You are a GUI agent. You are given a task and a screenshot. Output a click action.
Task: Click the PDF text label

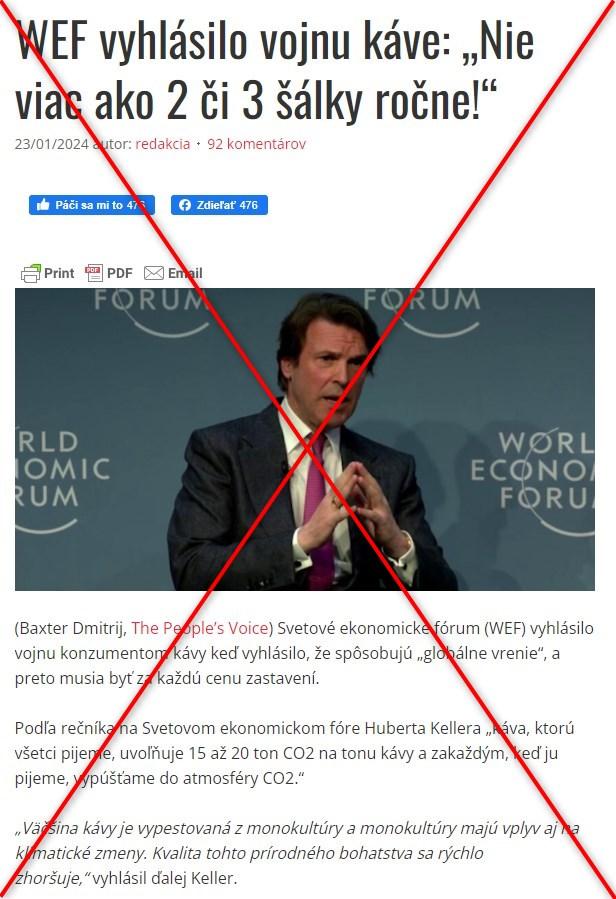[x=119, y=273]
